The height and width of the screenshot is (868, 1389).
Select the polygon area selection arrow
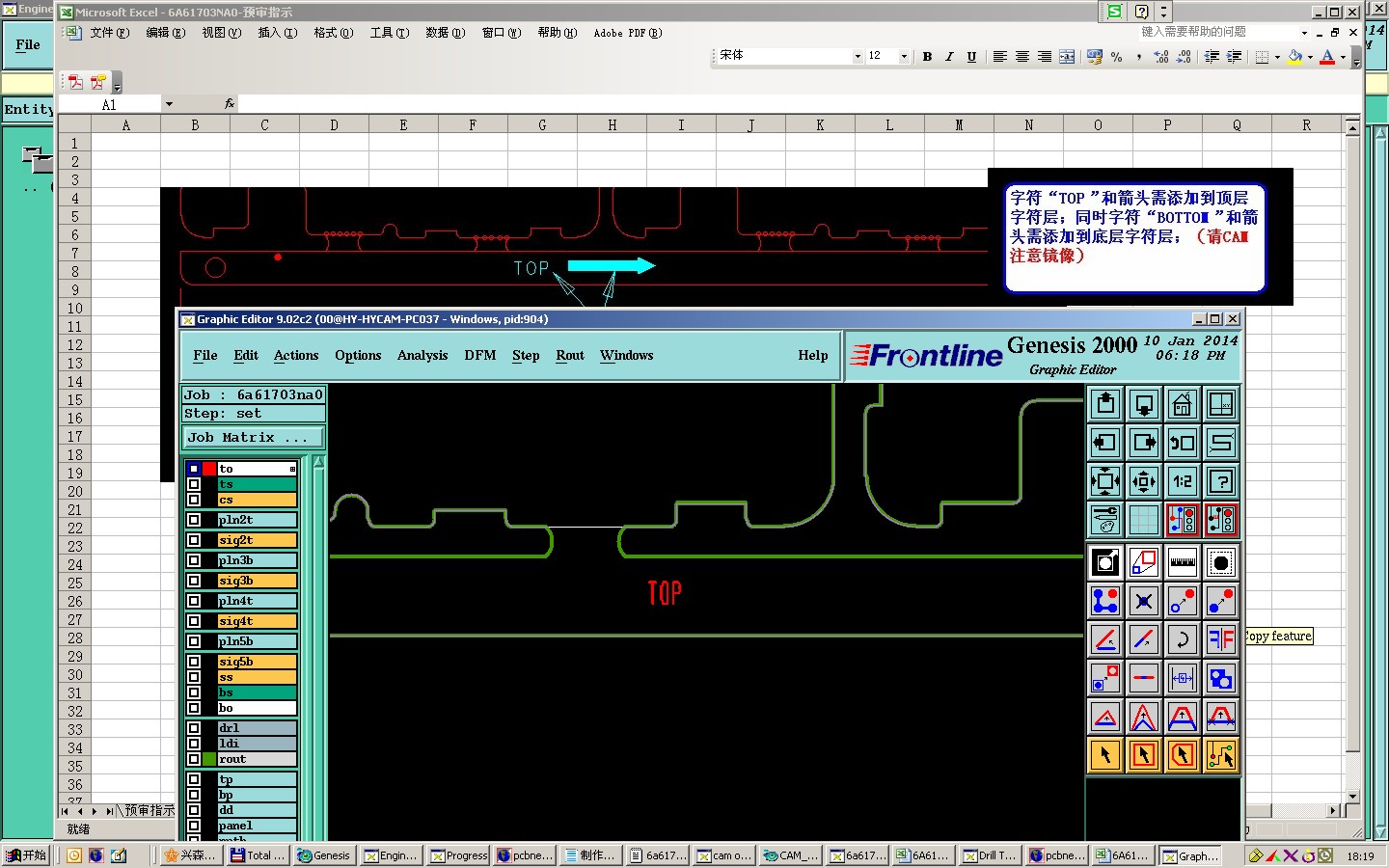tap(1183, 755)
